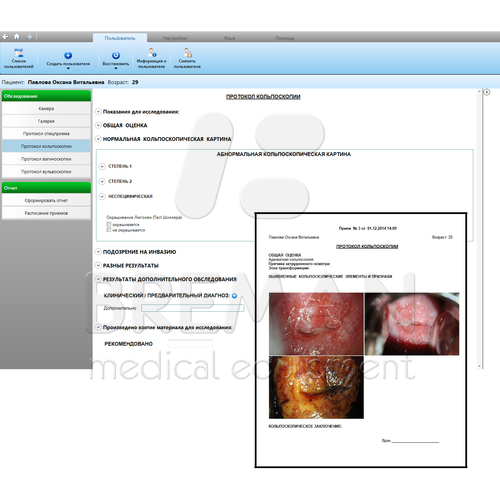
Task: Expand Произведено взятие материала section
Action: click(98, 327)
